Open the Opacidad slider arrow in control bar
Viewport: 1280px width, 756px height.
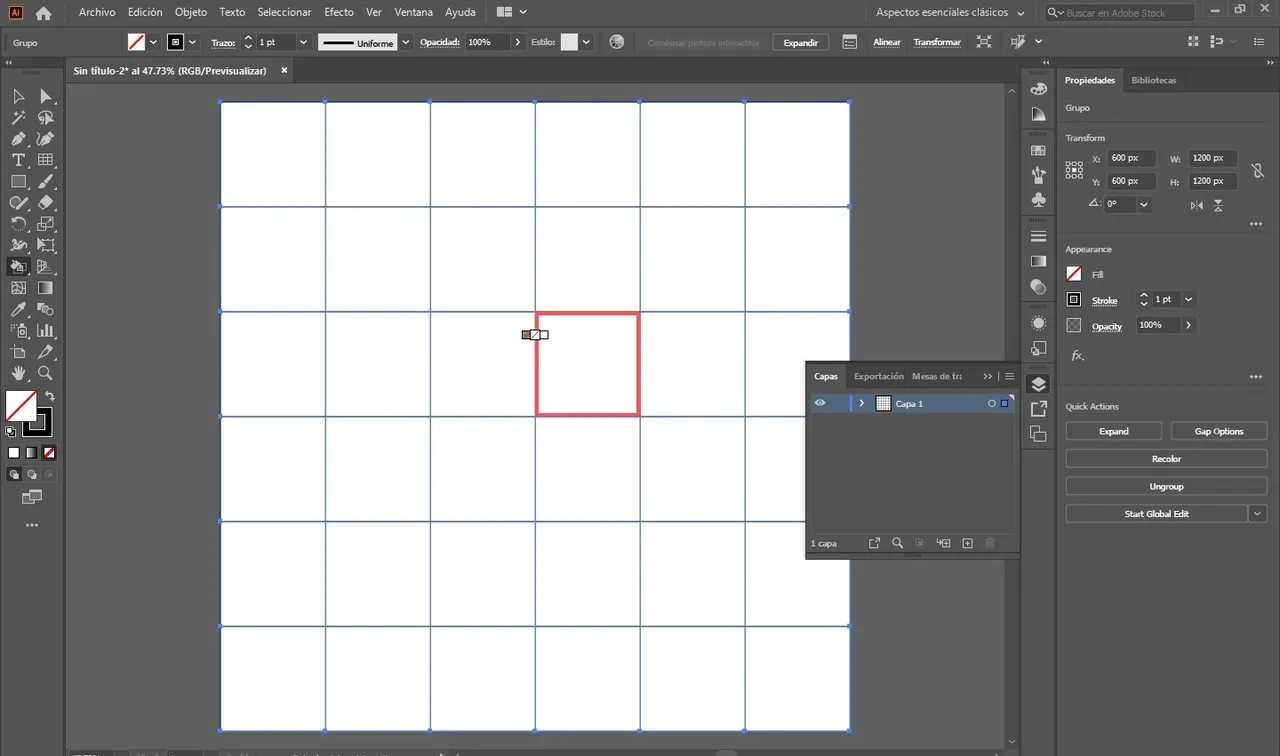pyautogui.click(x=517, y=42)
